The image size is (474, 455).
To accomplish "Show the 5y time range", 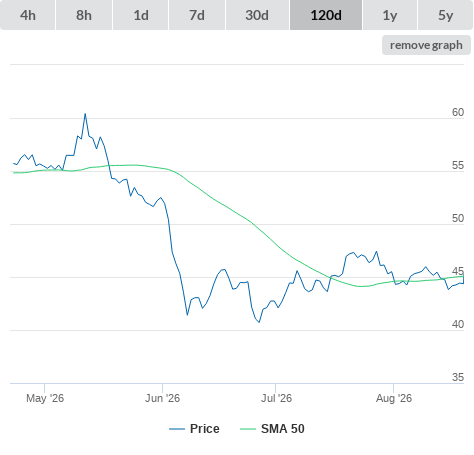I will [x=446, y=15].
